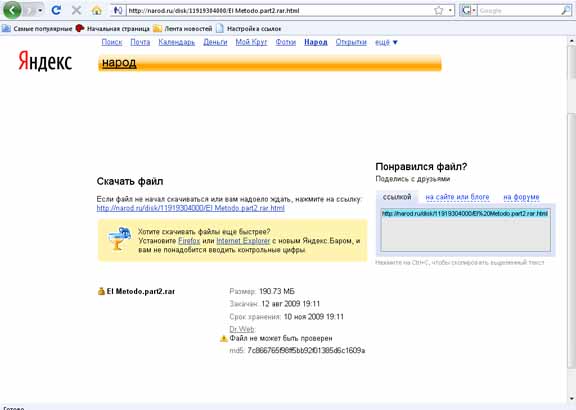Open the Мой Круг link
Viewport: 576px width, 410px height.
point(251,42)
